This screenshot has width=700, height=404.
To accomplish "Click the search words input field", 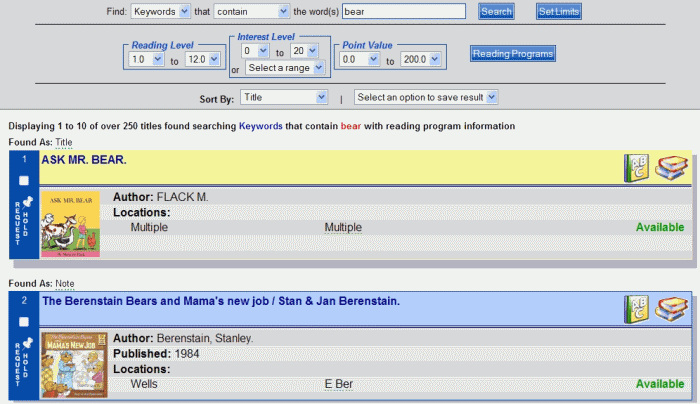I will 403,12.
